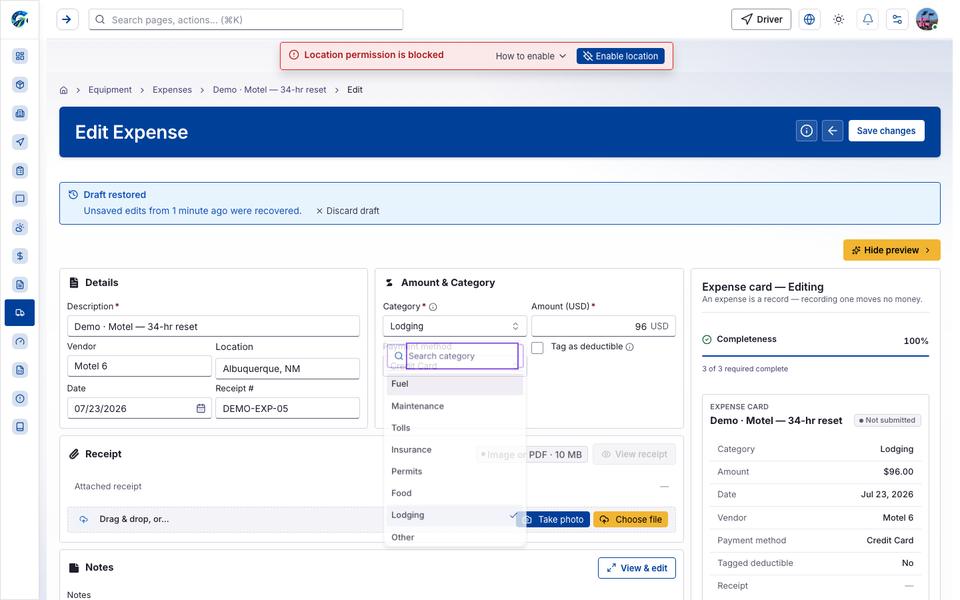Select Maintenance in the category list

455,406
